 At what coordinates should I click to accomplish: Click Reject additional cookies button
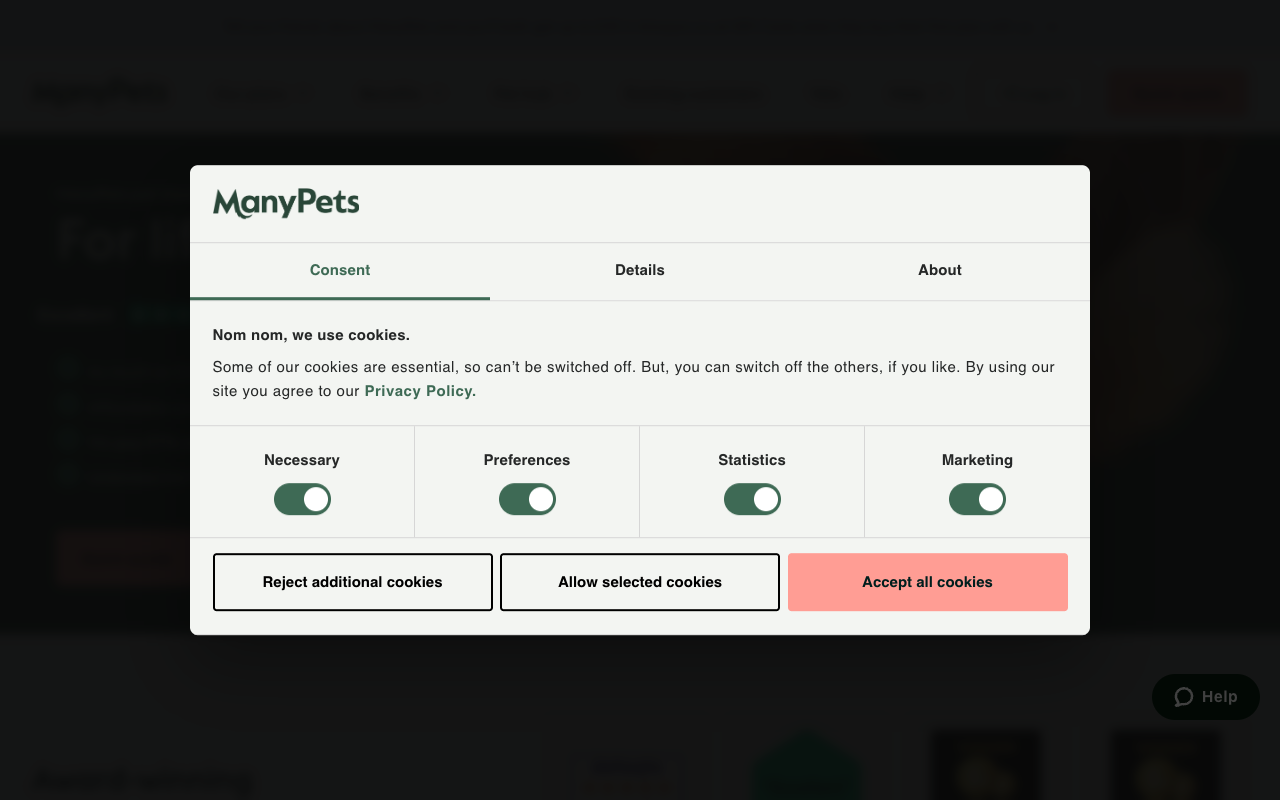pos(353,582)
